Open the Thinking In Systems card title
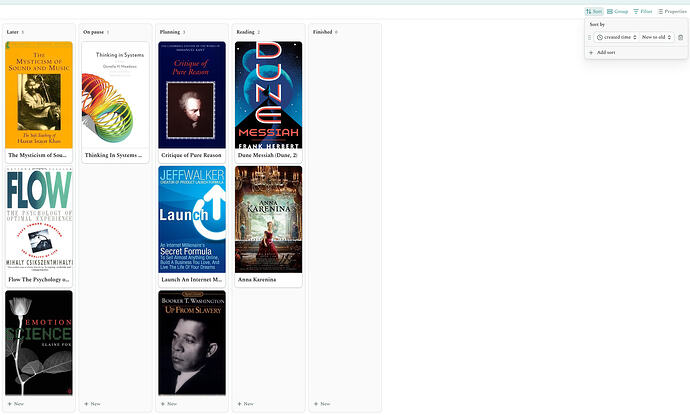 pos(114,155)
